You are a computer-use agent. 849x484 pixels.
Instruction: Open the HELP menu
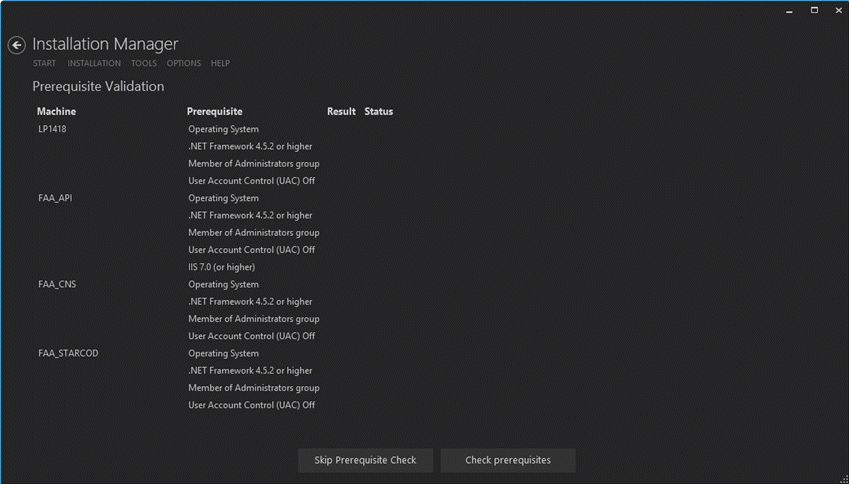tap(220, 63)
